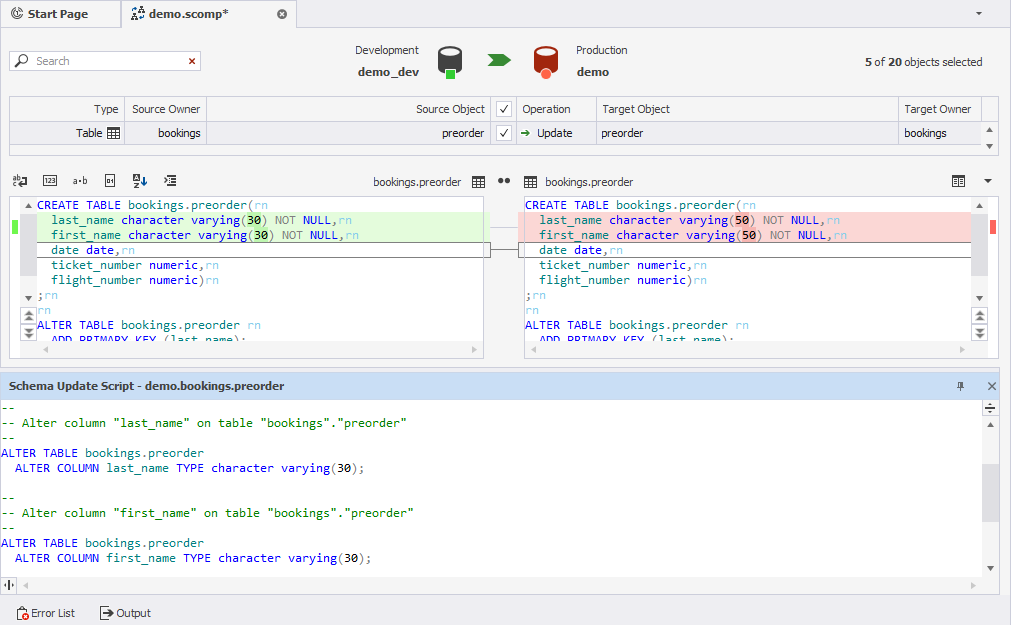
Task: Click table icon beside right bookings.preorder
Action: point(531,182)
